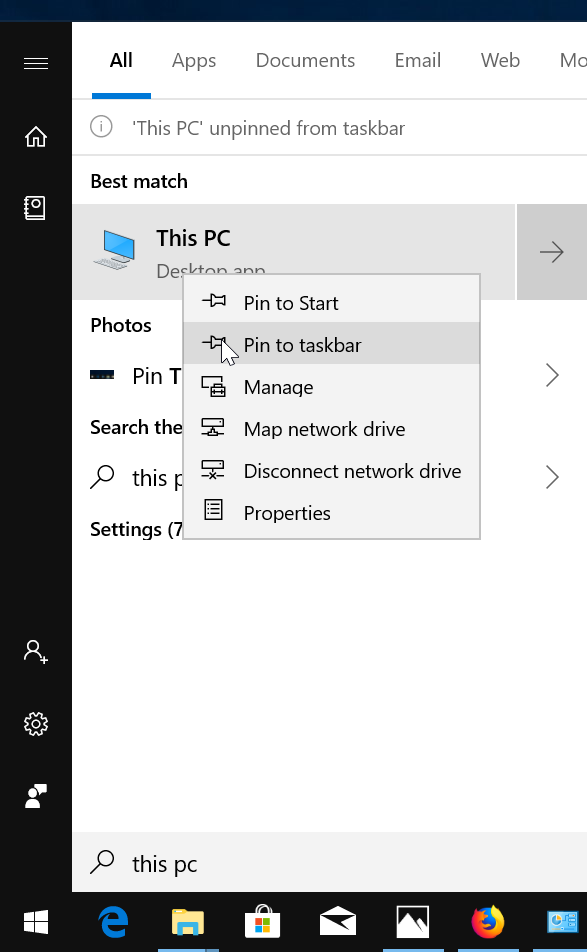This screenshot has width=587, height=952.
Task: Open the notebook icon in the sidebar
Action: point(36,207)
